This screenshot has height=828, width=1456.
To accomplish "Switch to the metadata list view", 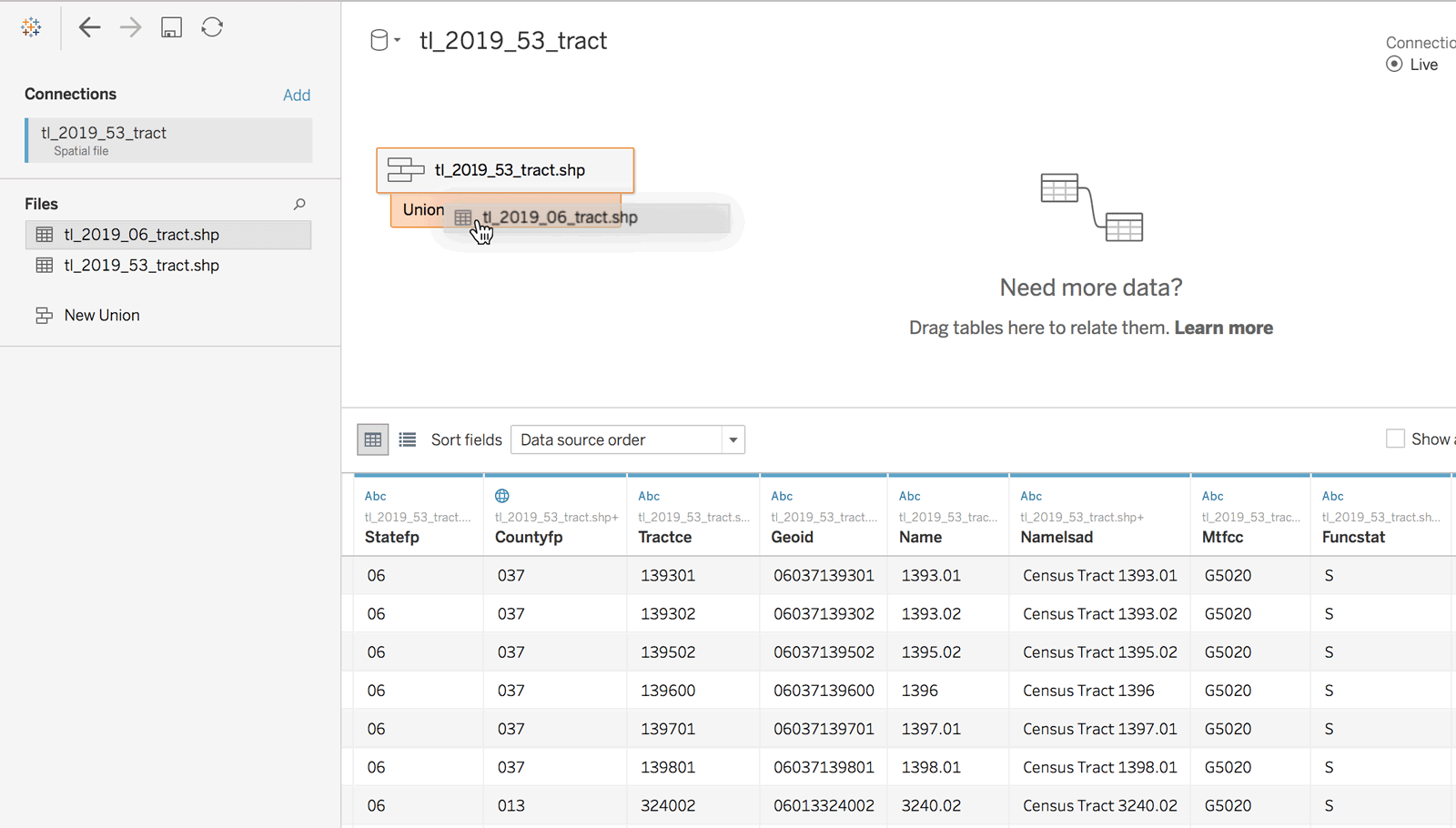I will click(408, 439).
